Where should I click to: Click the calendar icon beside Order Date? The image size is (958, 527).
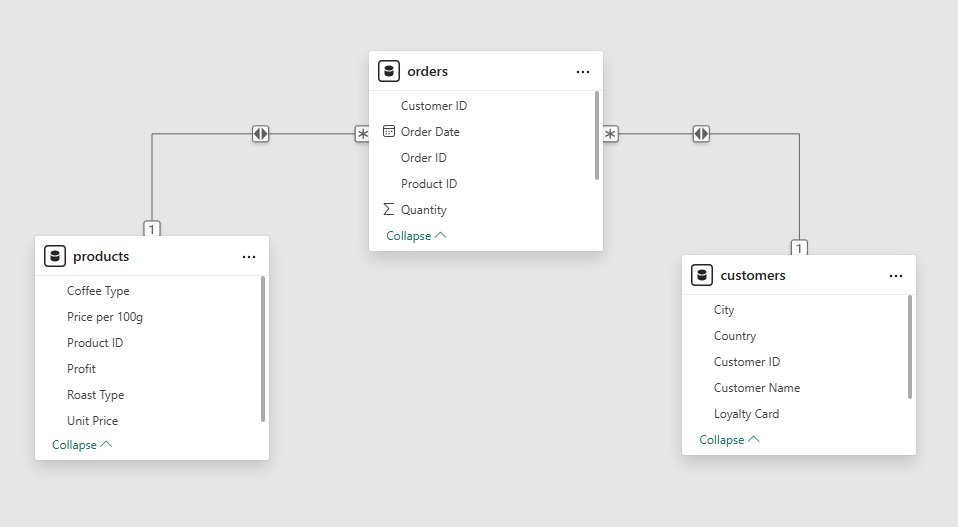pos(389,131)
